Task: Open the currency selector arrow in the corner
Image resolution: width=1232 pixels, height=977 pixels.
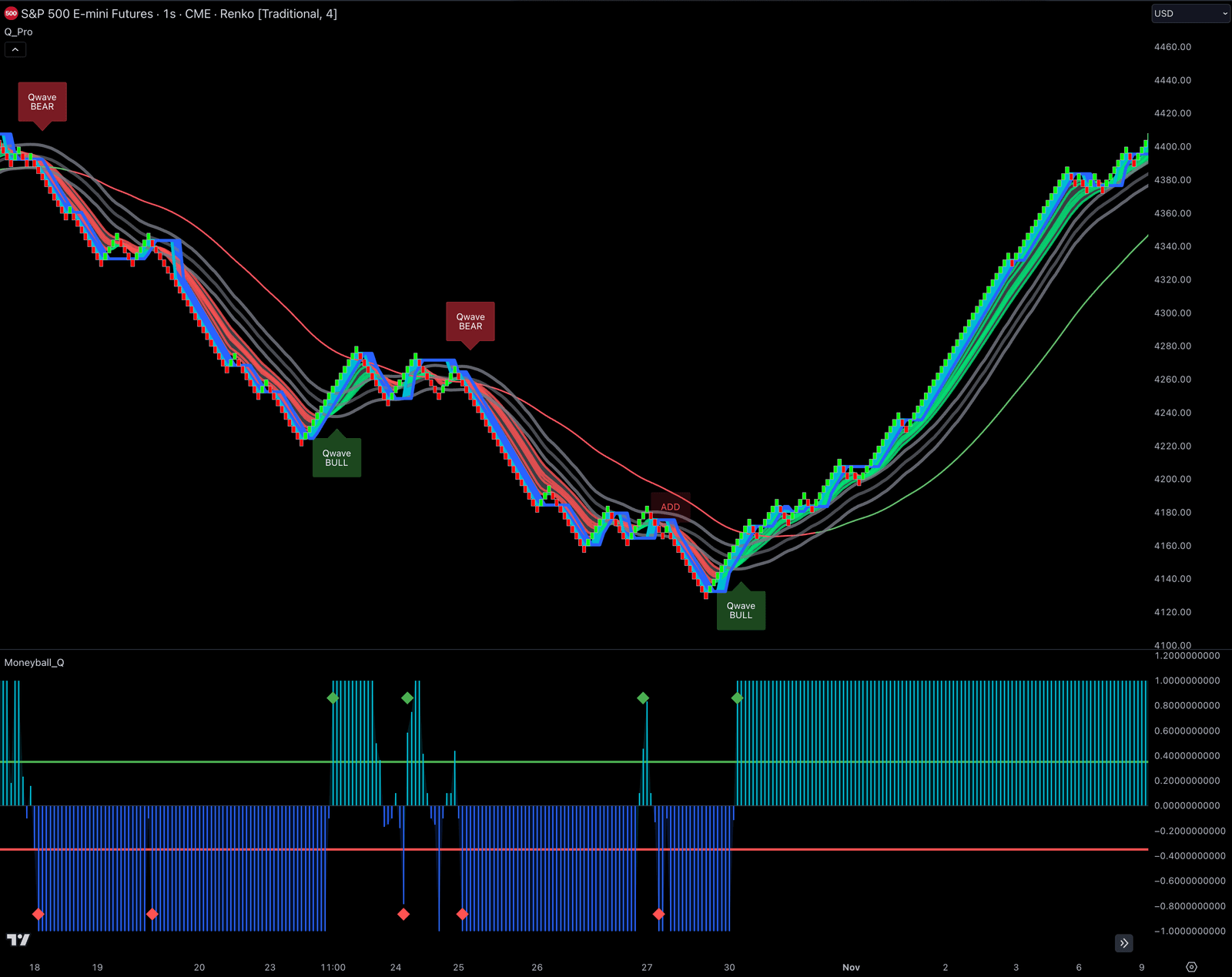Action: pyautogui.click(x=1224, y=13)
